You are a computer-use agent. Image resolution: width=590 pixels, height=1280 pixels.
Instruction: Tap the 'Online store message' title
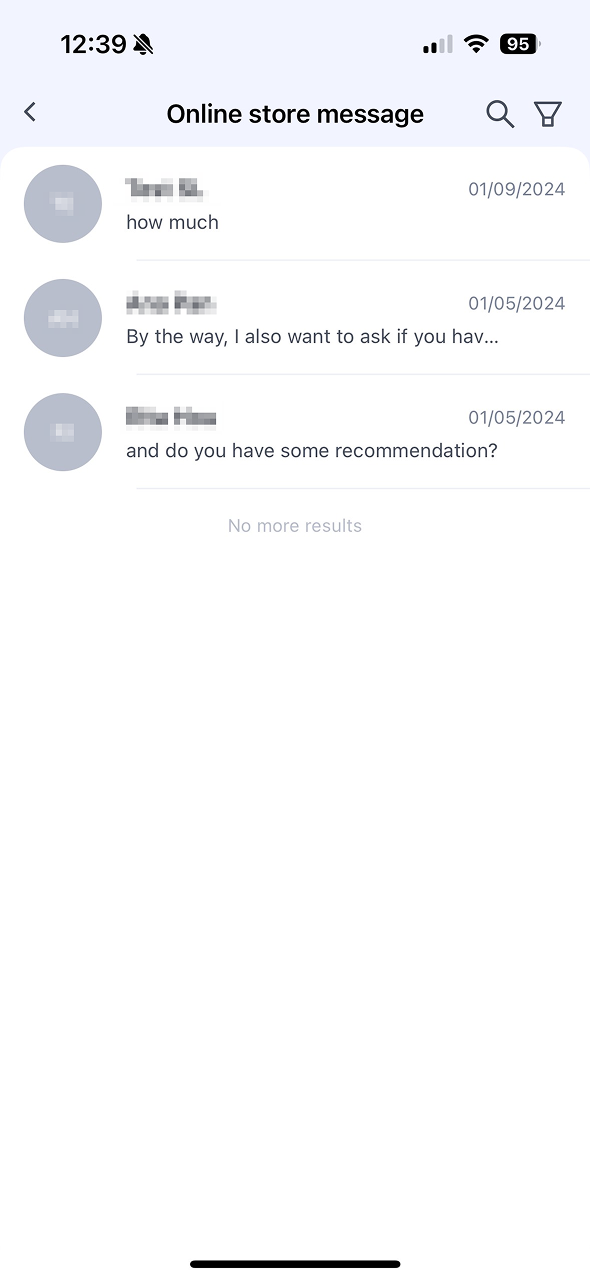[x=295, y=114]
